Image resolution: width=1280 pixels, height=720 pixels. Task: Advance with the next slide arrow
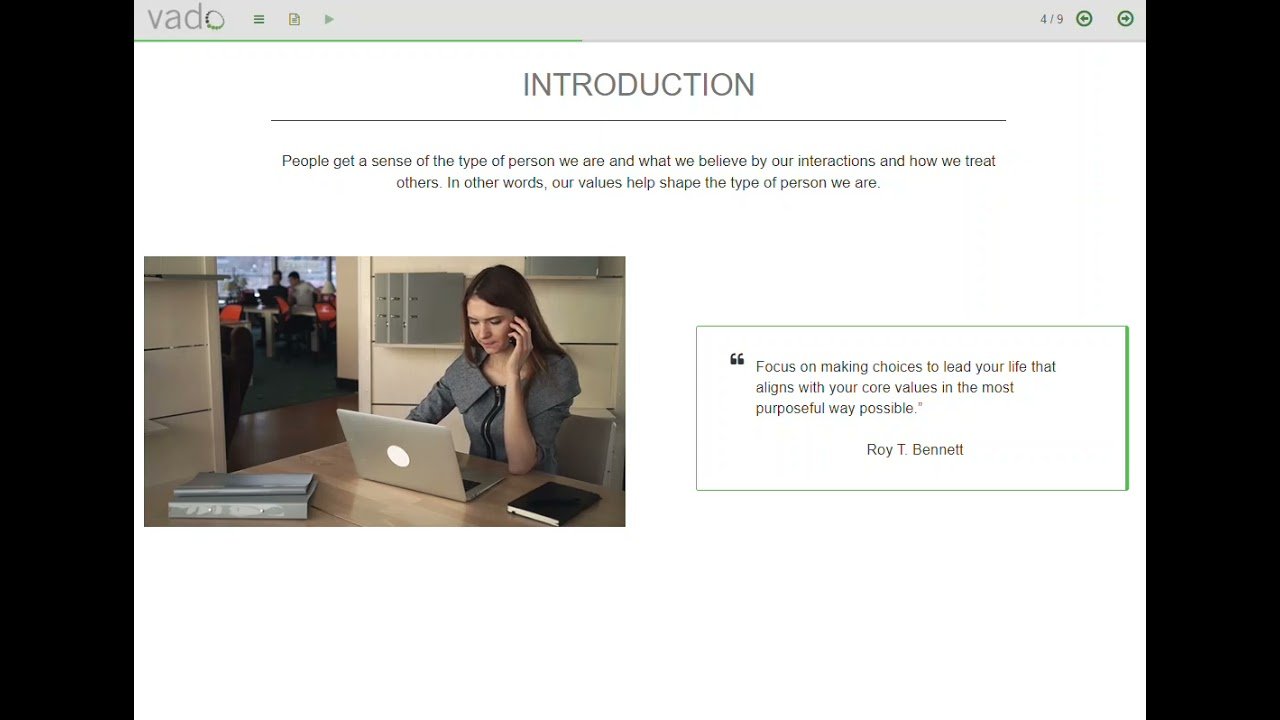point(1125,19)
